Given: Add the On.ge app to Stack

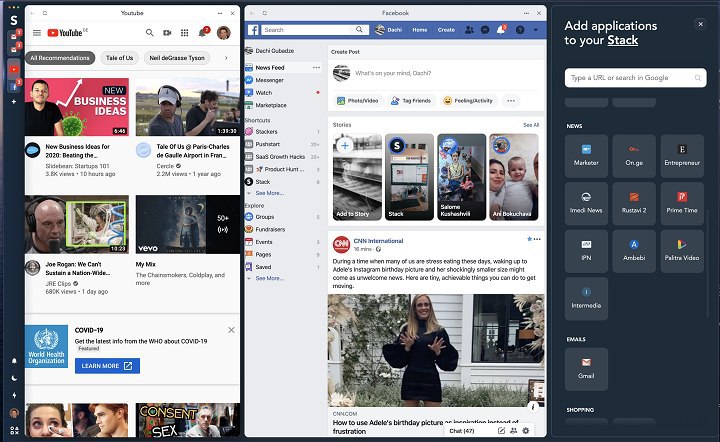Looking at the screenshot, I should (x=634, y=156).
